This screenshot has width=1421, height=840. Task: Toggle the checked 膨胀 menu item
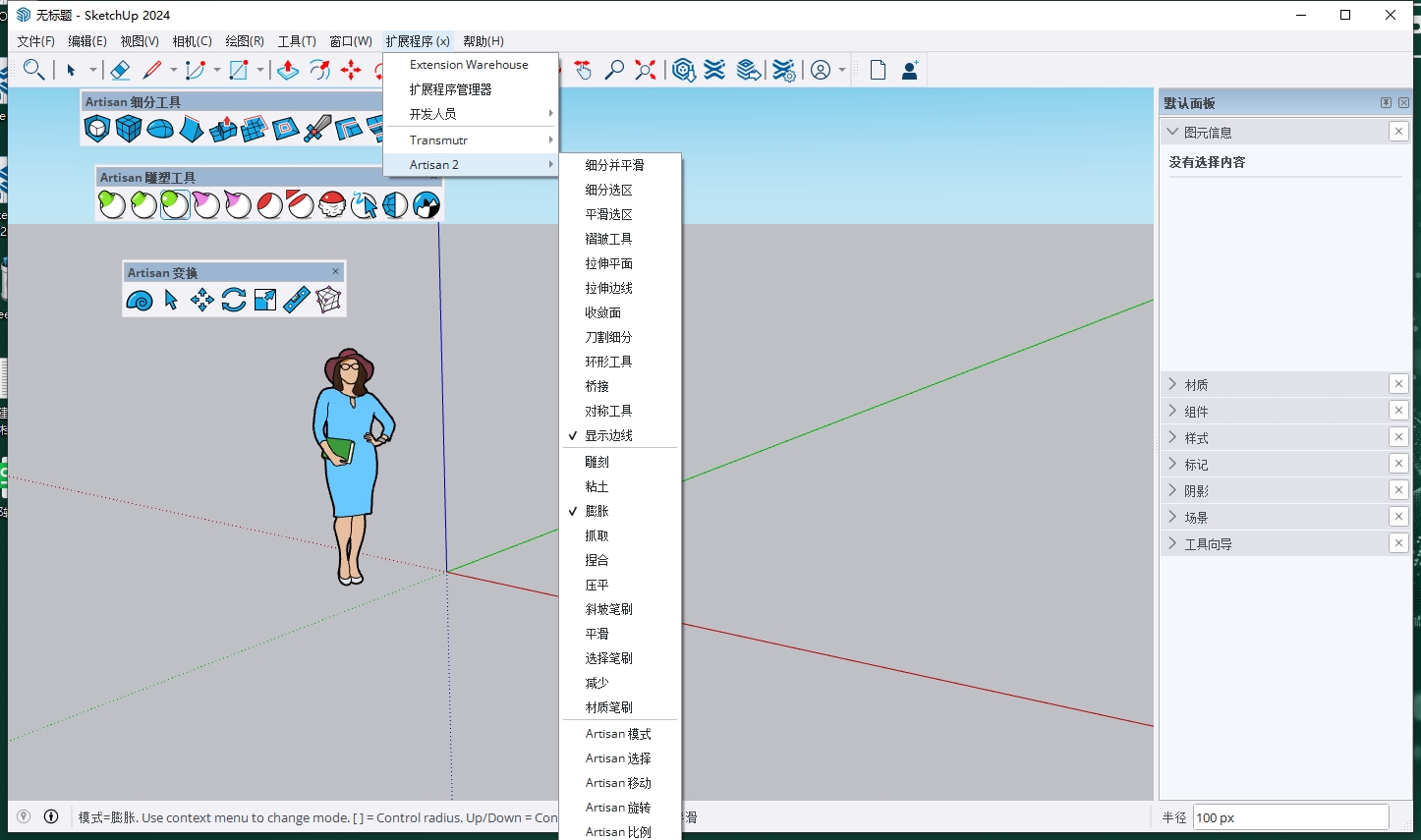pos(620,511)
